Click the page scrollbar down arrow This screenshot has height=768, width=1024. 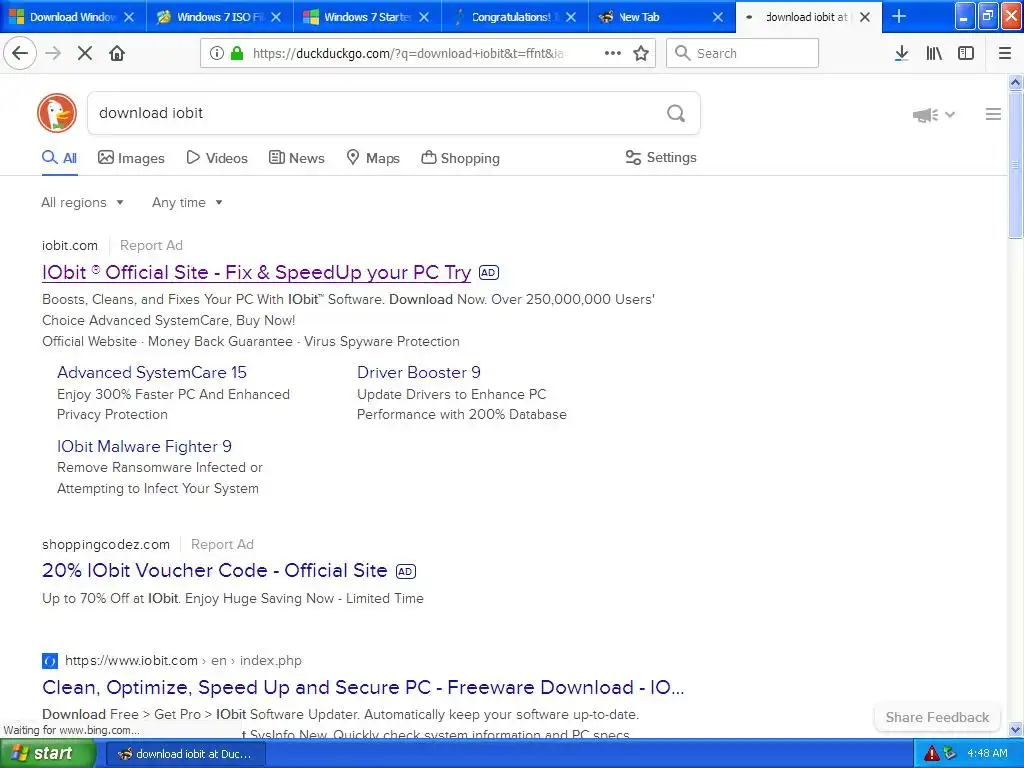click(x=1015, y=729)
